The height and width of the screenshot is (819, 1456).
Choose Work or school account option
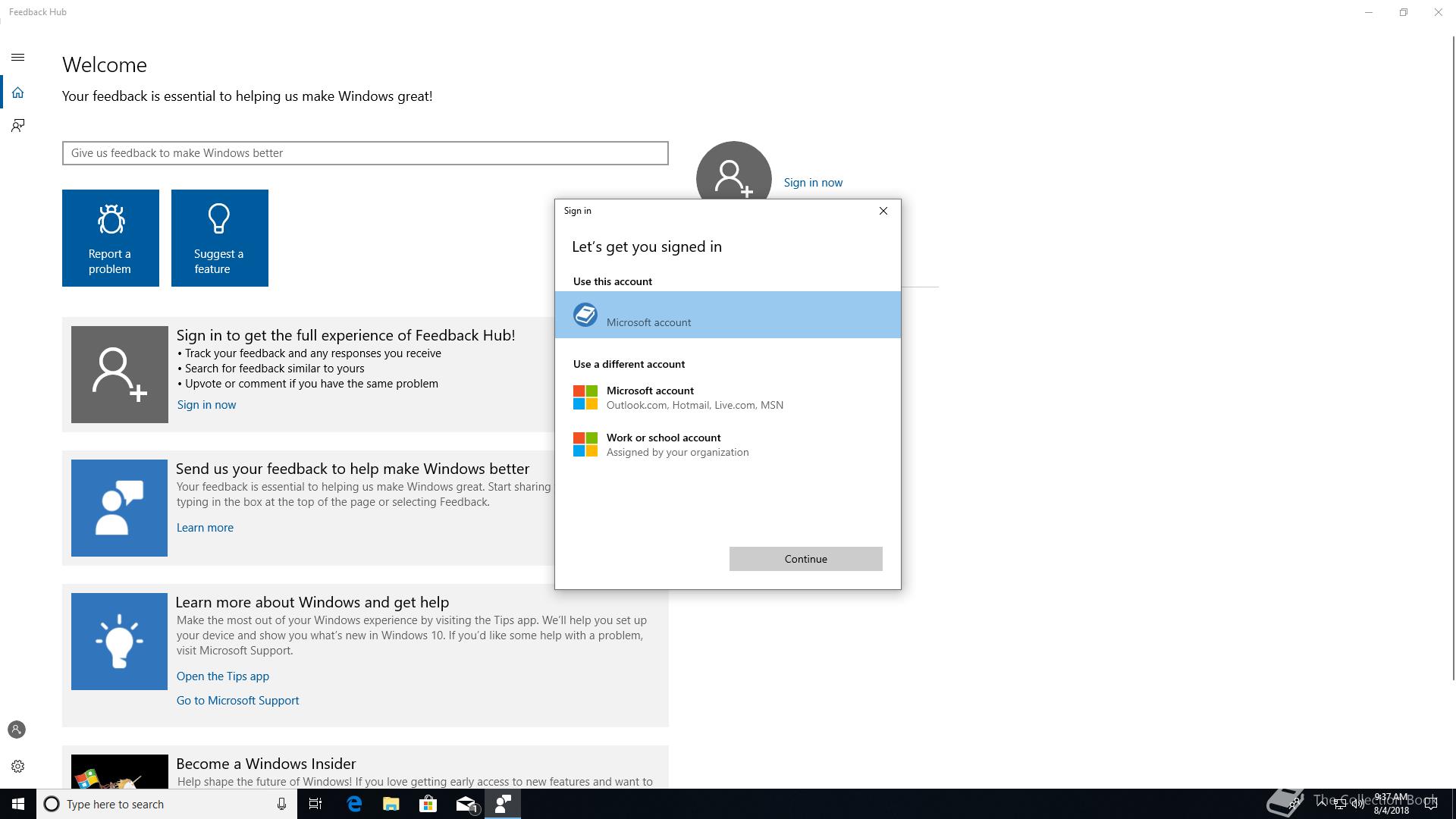pos(728,444)
